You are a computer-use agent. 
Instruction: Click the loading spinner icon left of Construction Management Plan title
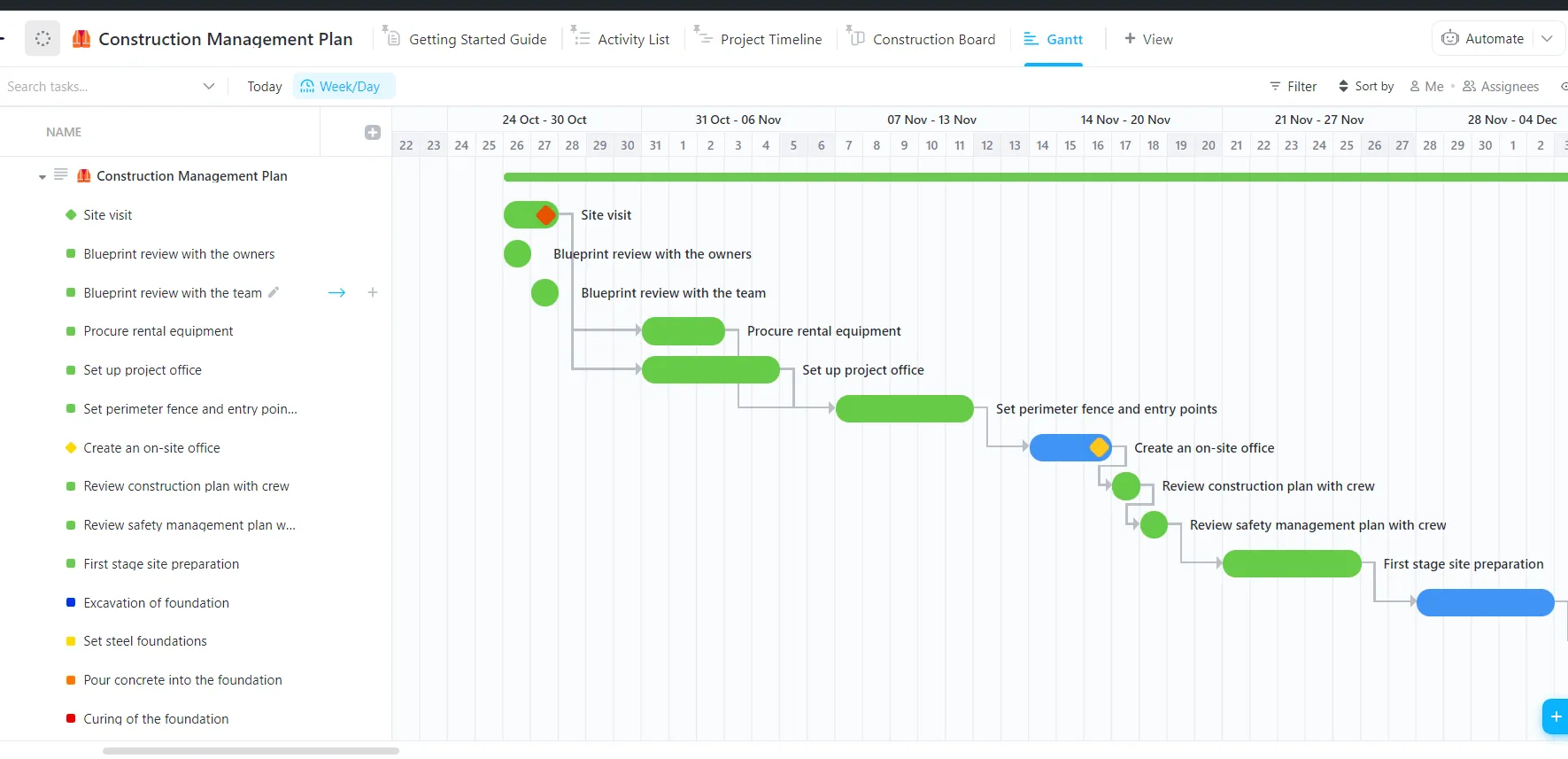tap(42, 38)
